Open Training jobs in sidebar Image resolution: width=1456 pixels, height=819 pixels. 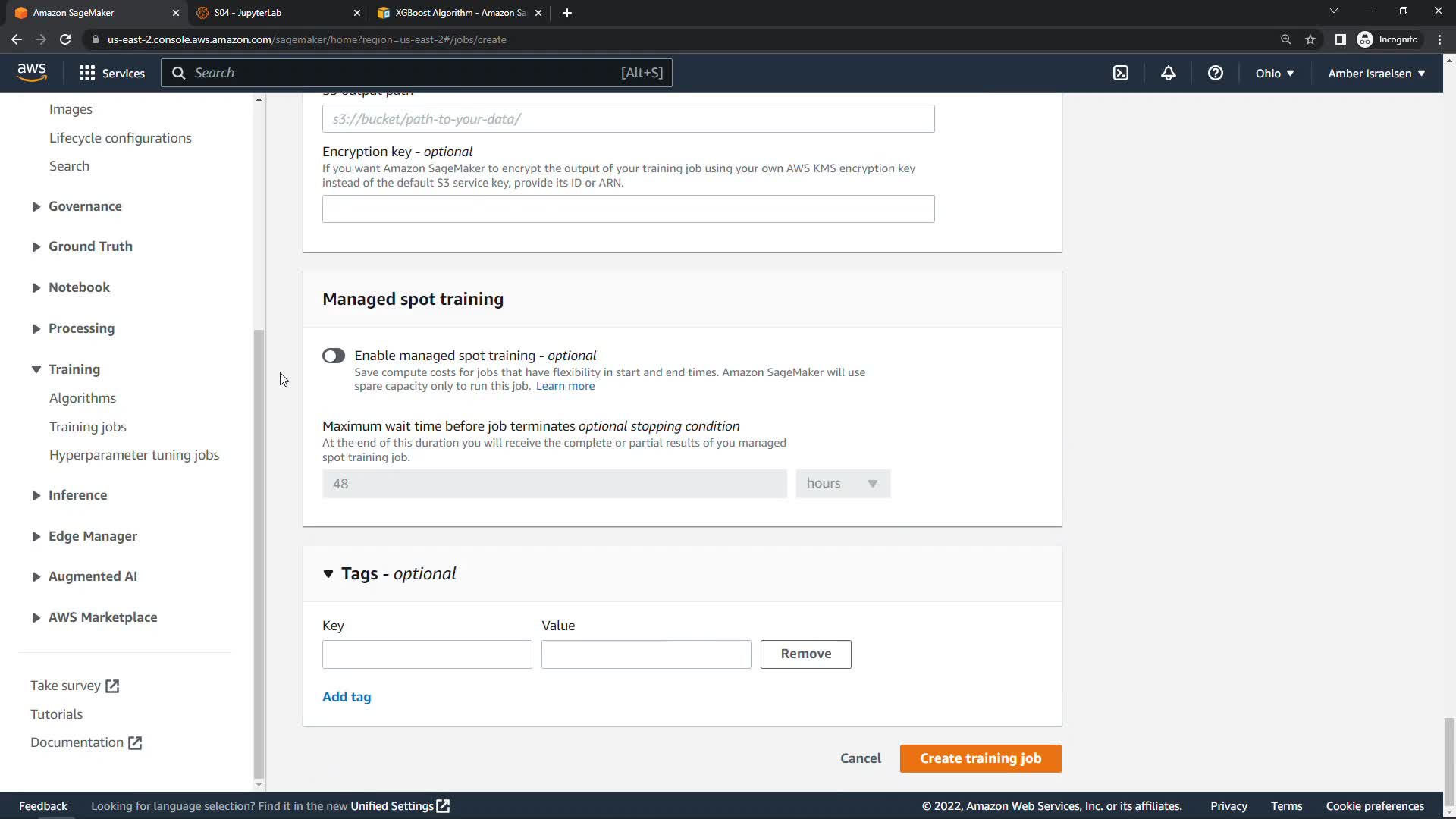pos(88,427)
